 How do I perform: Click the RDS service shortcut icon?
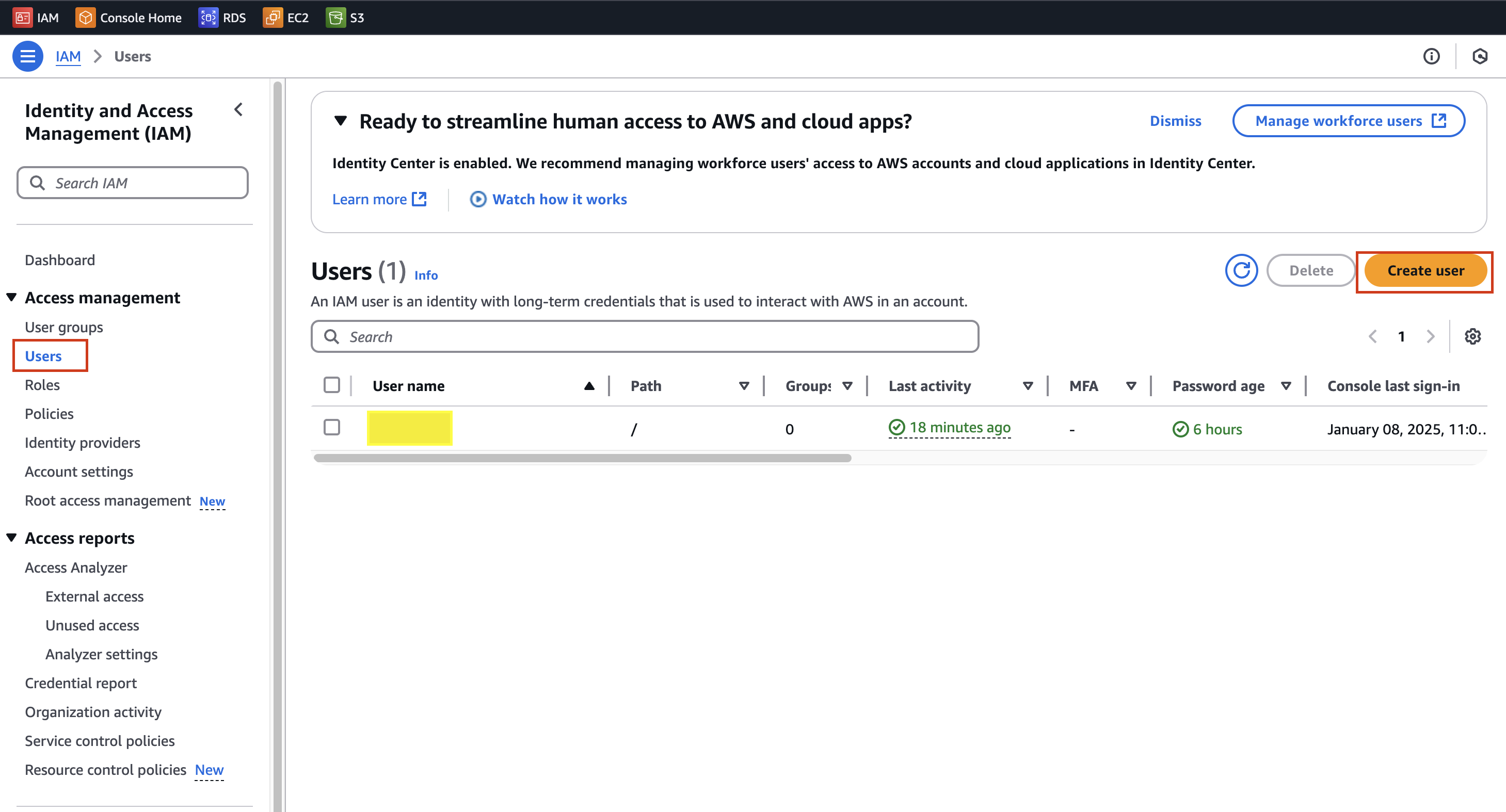(207, 18)
